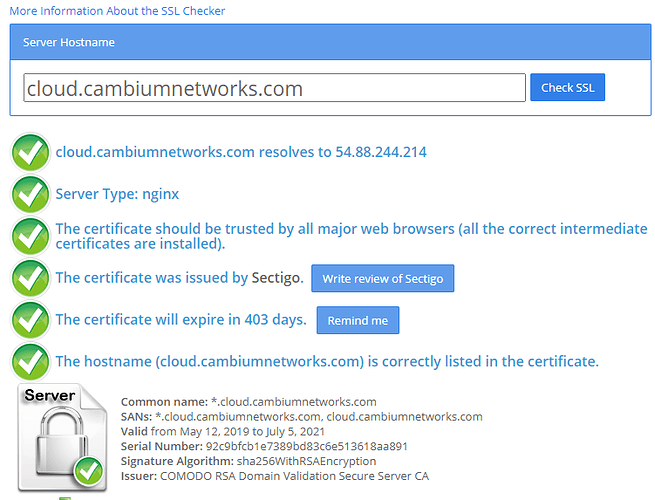
Task: Click Issuer COMODO RSA Domain Validation line
Action: coord(275,476)
